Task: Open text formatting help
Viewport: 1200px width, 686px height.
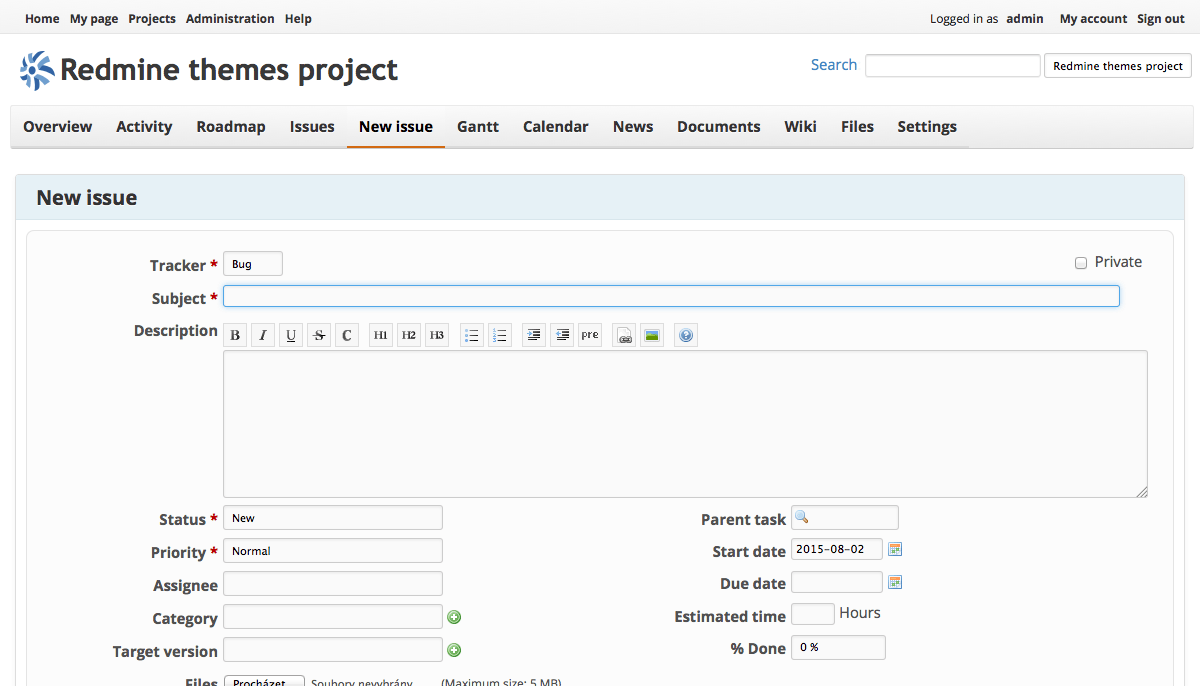Action: point(686,335)
